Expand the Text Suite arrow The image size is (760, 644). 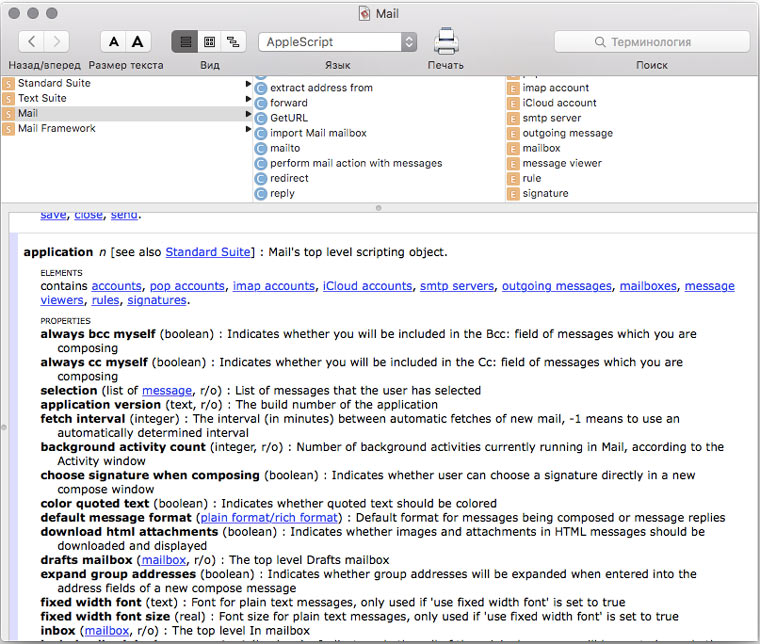248,98
